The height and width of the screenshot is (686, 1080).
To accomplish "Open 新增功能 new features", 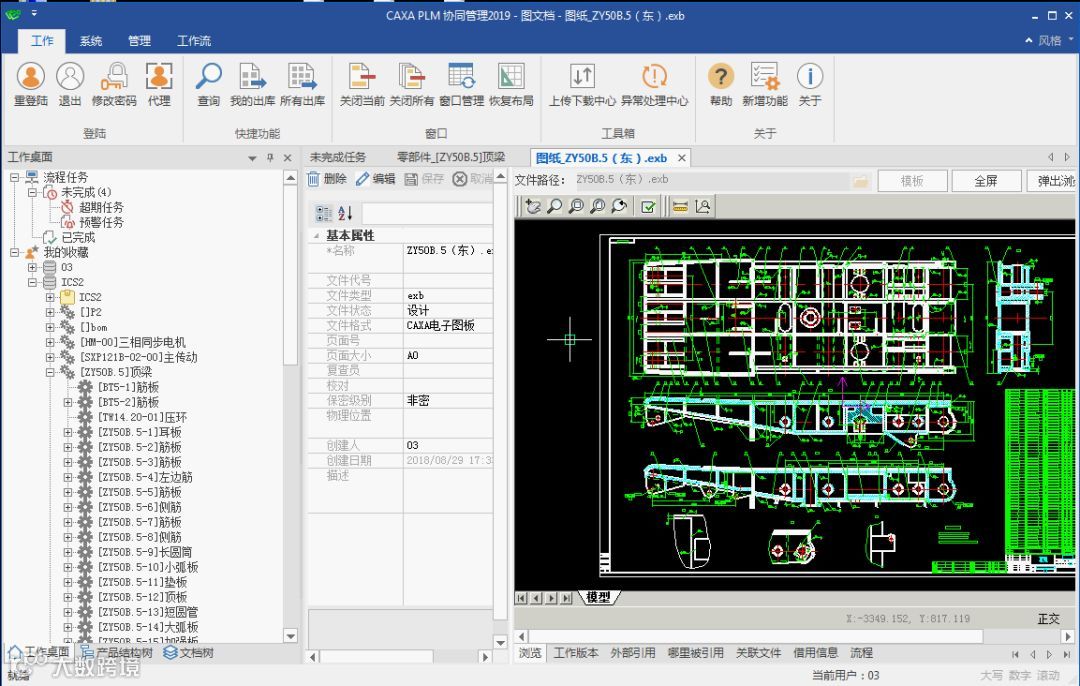I will (x=765, y=84).
